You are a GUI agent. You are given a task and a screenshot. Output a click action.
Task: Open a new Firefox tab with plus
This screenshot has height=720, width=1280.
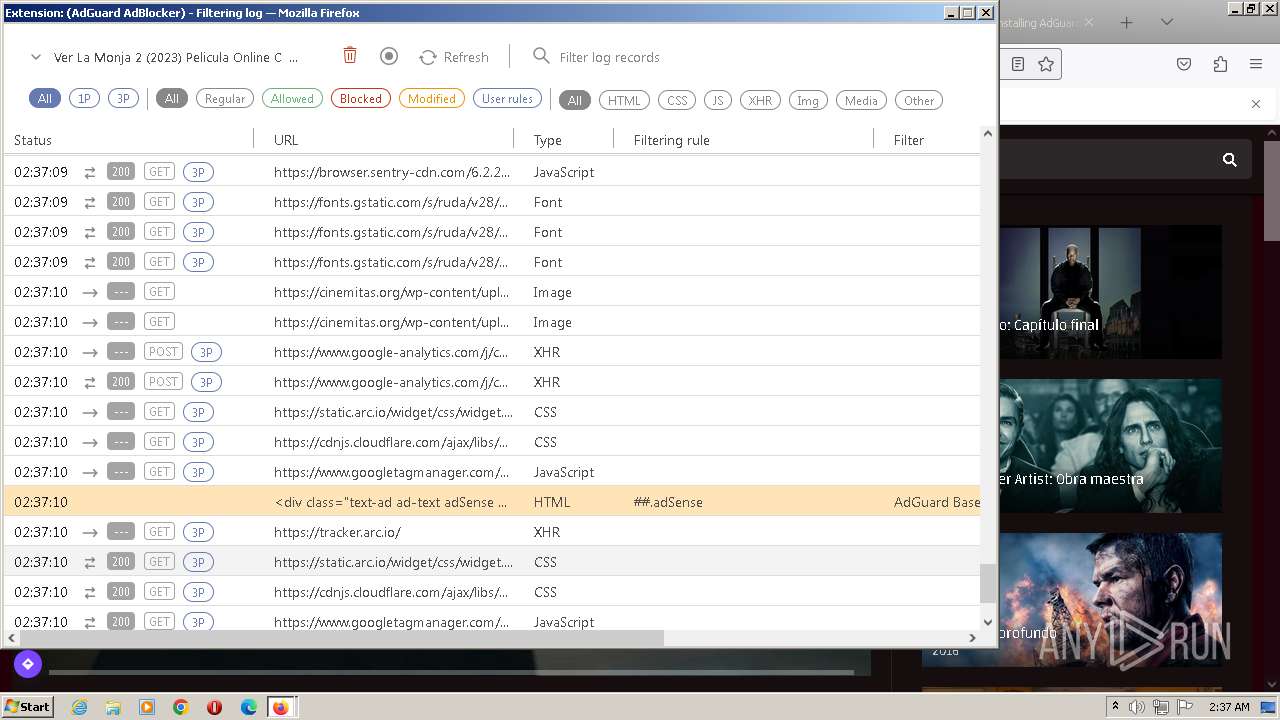(x=1126, y=22)
